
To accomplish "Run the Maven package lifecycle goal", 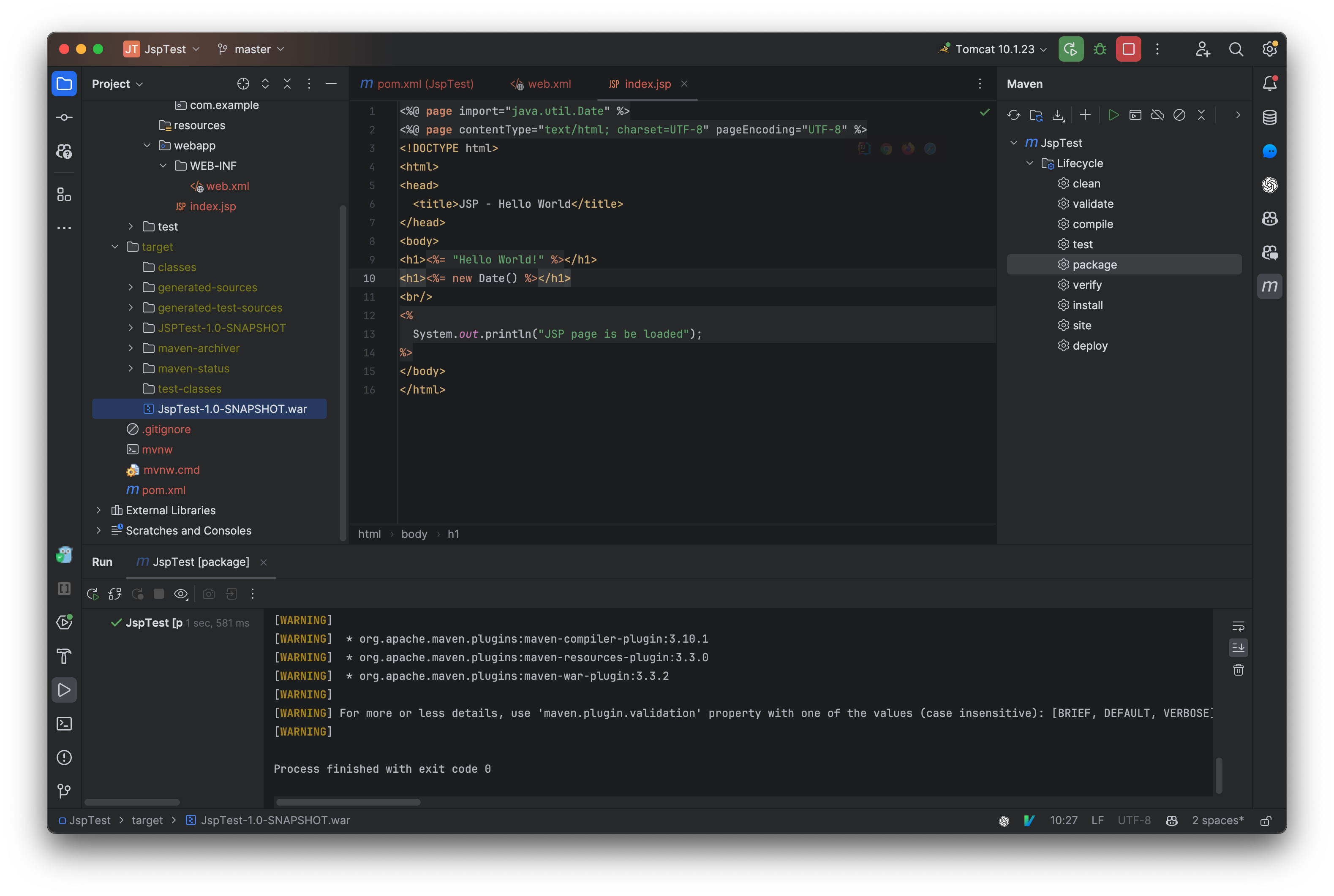I will [x=1094, y=264].
